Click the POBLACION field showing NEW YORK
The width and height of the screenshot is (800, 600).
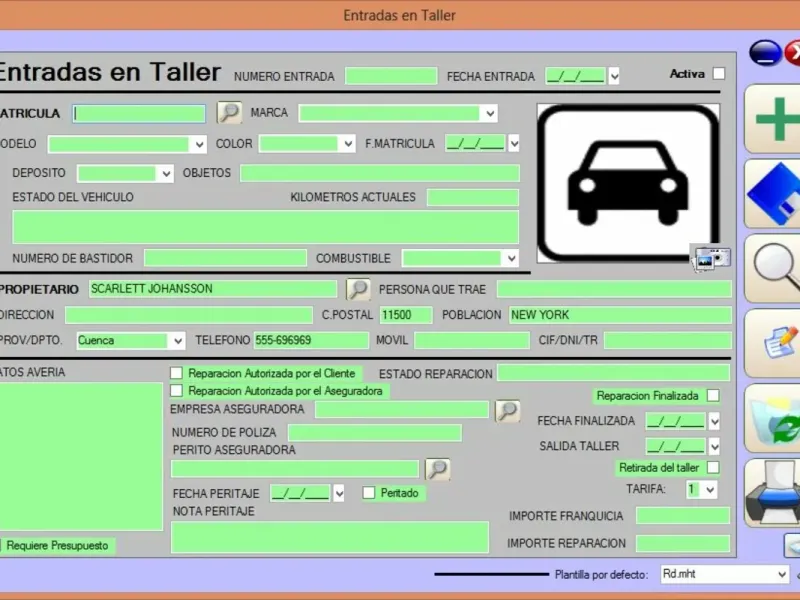620,315
